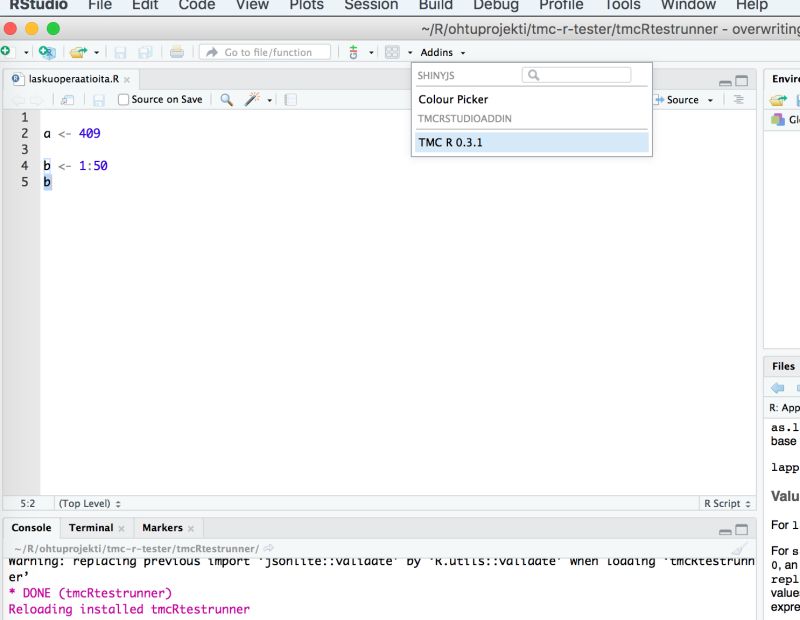Click the Source button
Viewport: 800px width, 620px height.
[x=677, y=100]
